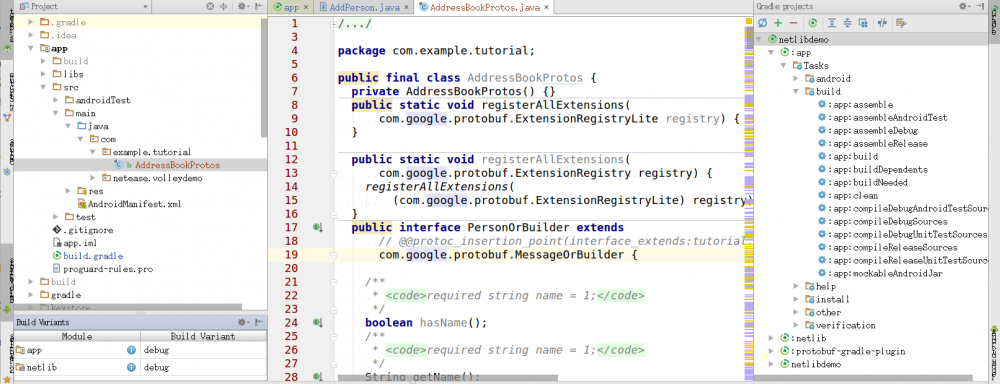Image resolution: width=1000 pixels, height=384 pixels.
Task: Expand the androidTest folder
Action: coord(56,100)
